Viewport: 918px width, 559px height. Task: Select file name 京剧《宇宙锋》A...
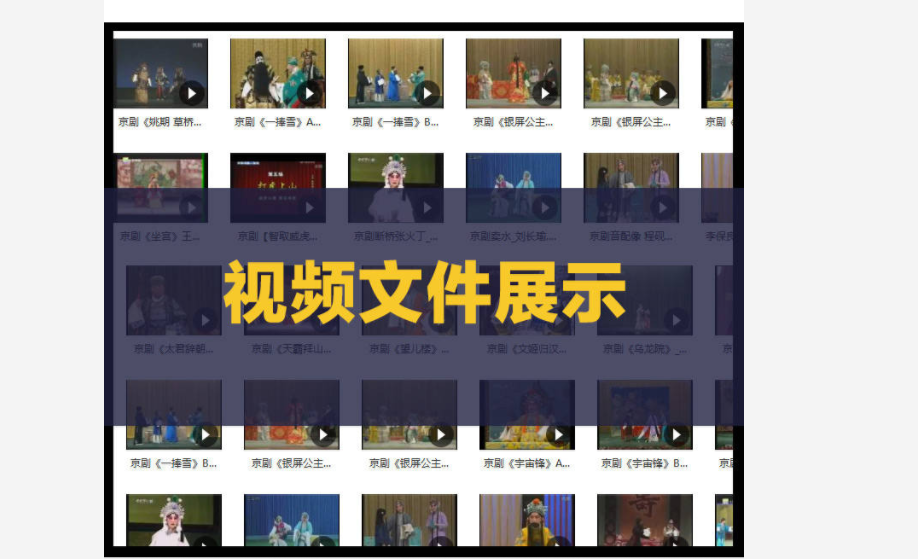527,463
